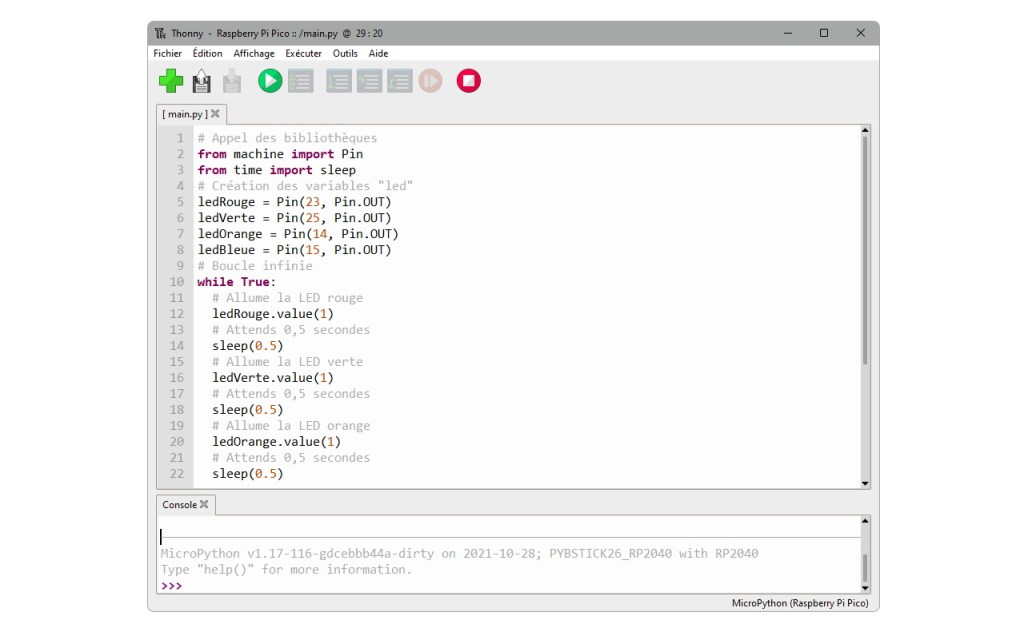The width and height of the screenshot is (1024, 624).
Task: Start debugging the current script
Action: click(x=301, y=81)
